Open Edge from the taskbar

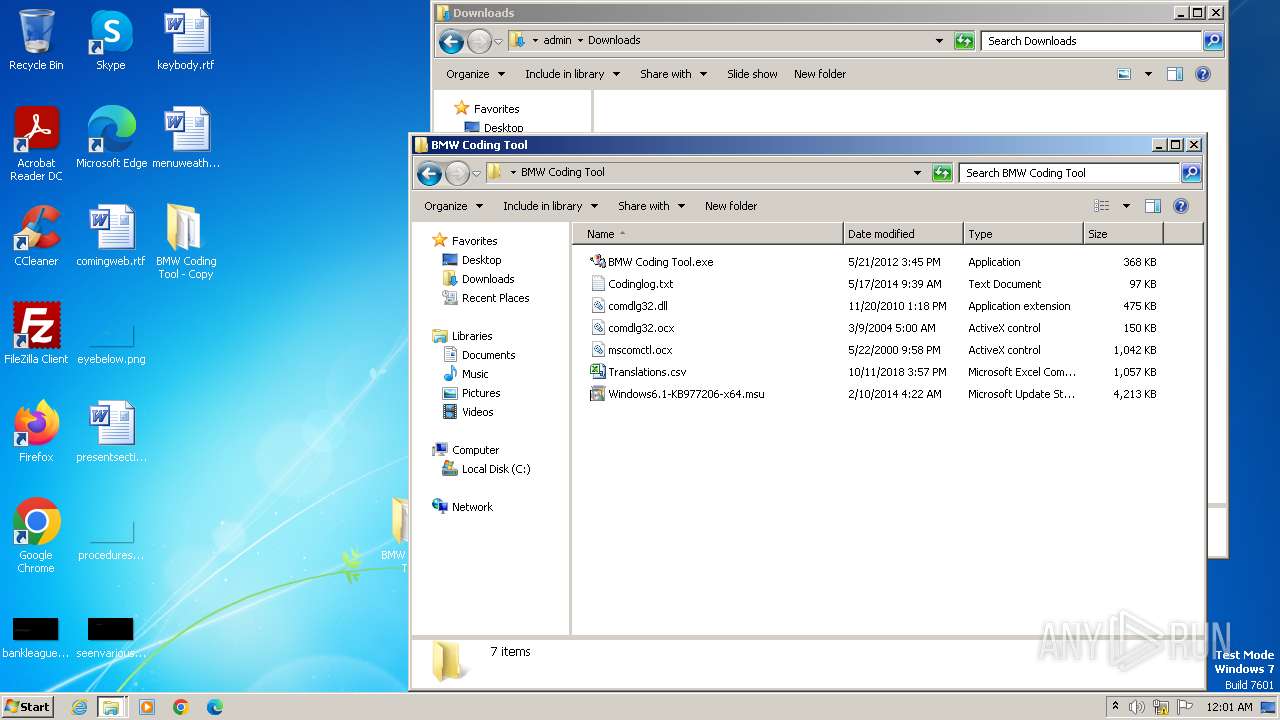[214, 707]
